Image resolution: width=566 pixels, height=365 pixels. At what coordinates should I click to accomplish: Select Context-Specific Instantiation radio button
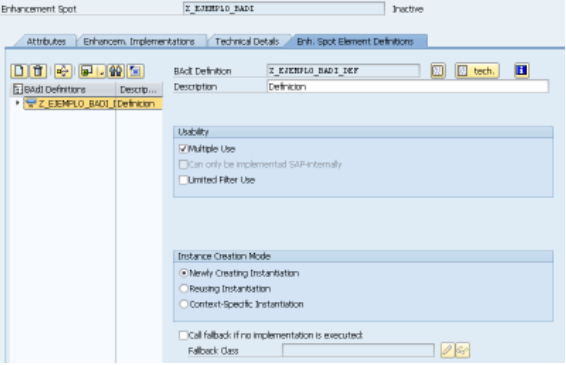pyautogui.click(x=183, y=304)
